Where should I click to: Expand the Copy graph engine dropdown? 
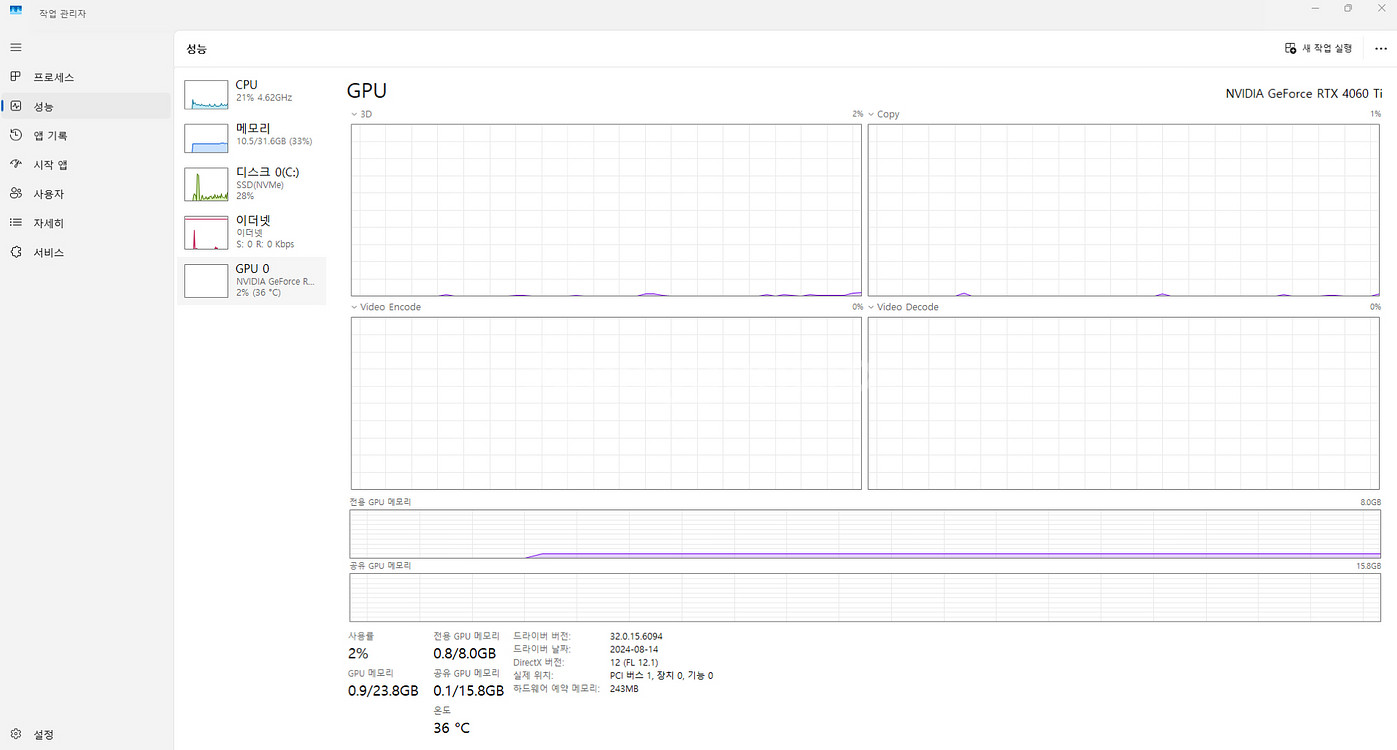[x=872, y=114]
